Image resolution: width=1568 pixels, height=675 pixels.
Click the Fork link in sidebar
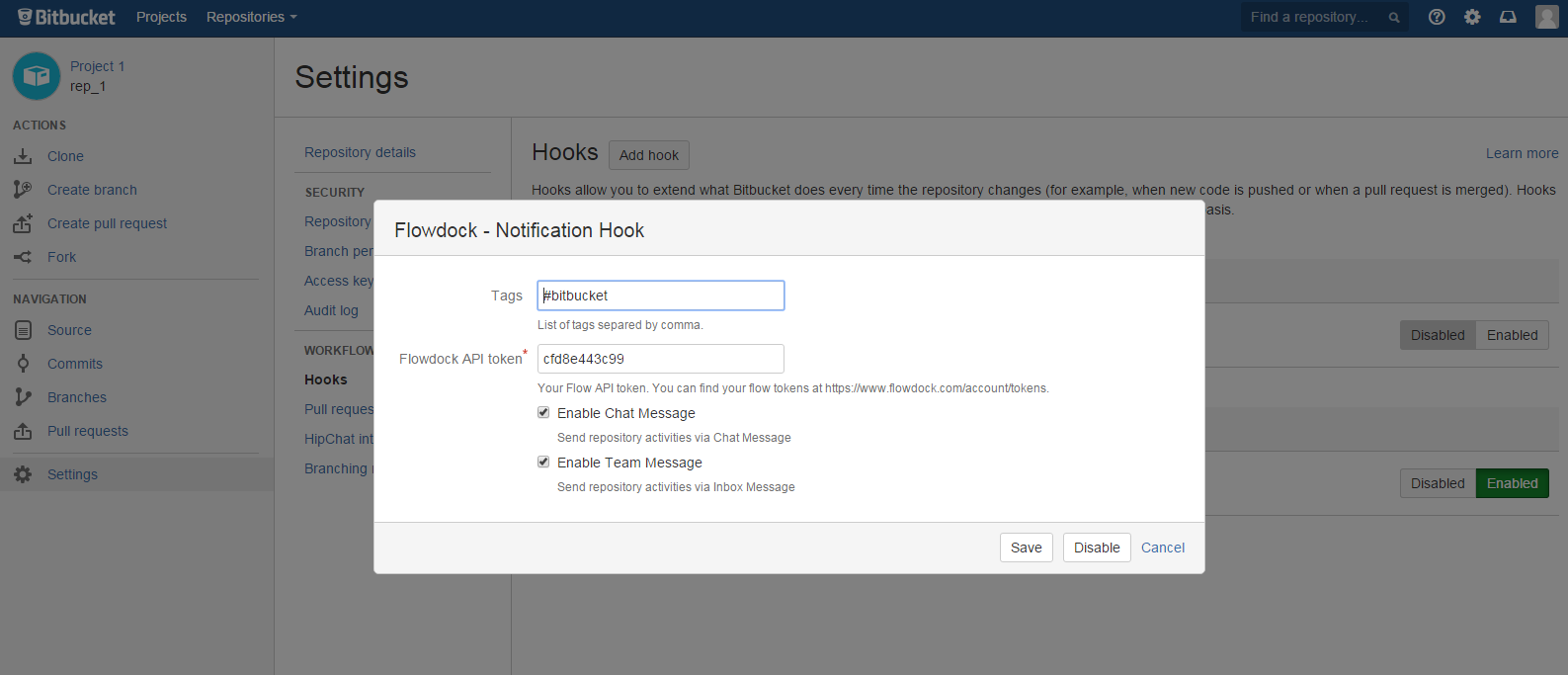click(61, 257)
